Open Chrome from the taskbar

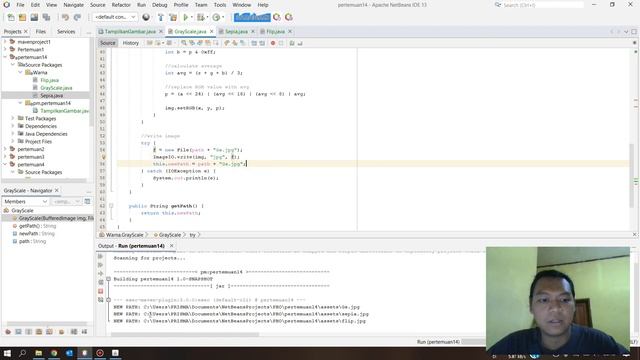click(54, 353)
